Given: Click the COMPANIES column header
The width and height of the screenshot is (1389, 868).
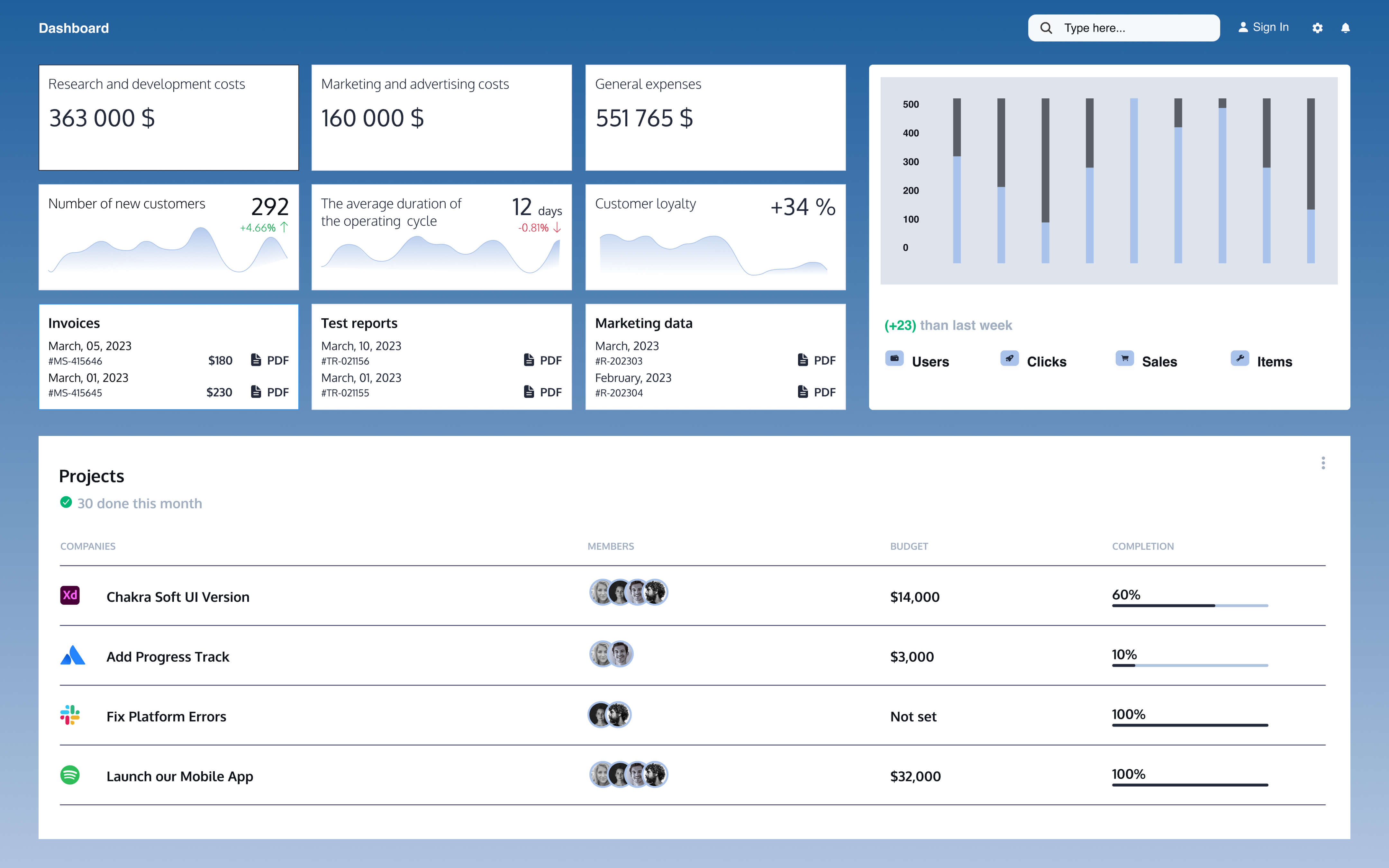Looking at the screenshot, I should click(x=88, y=546).
